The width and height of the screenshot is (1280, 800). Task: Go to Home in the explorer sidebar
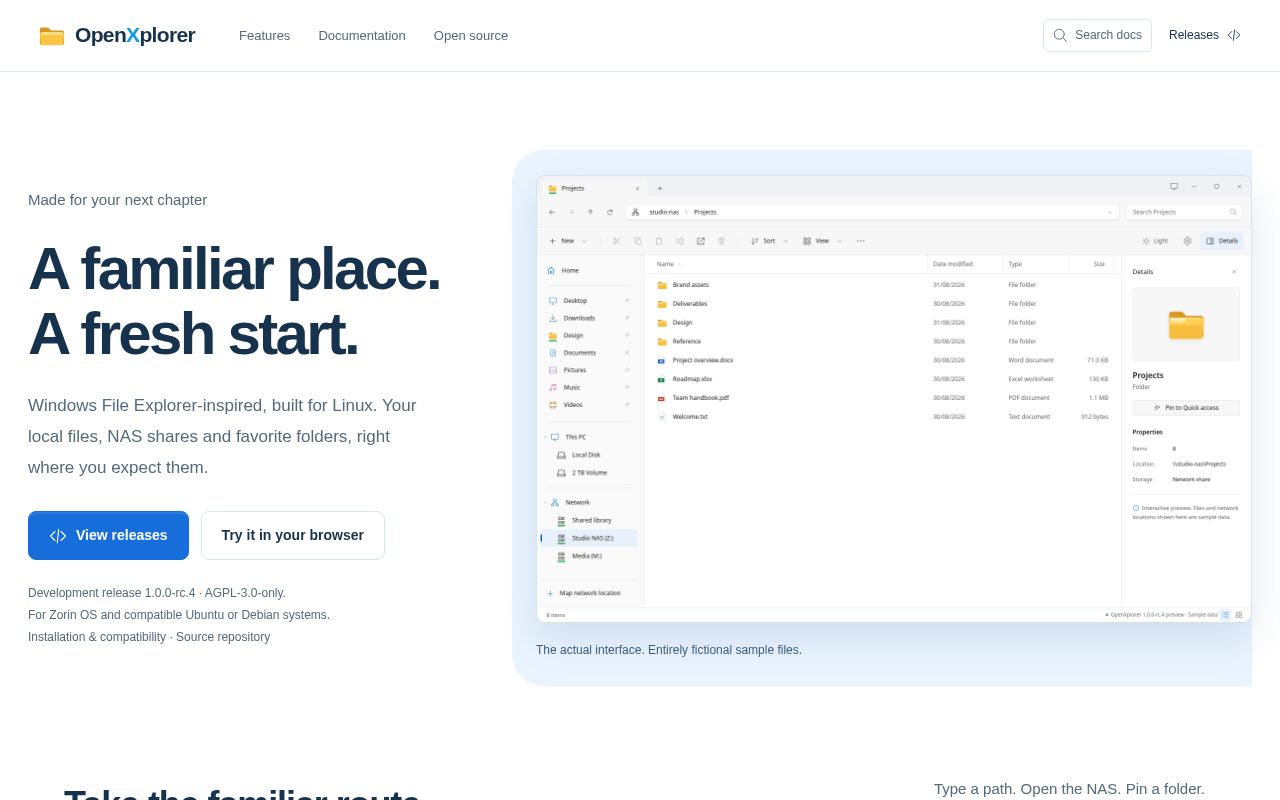click(x=592, y=270)
